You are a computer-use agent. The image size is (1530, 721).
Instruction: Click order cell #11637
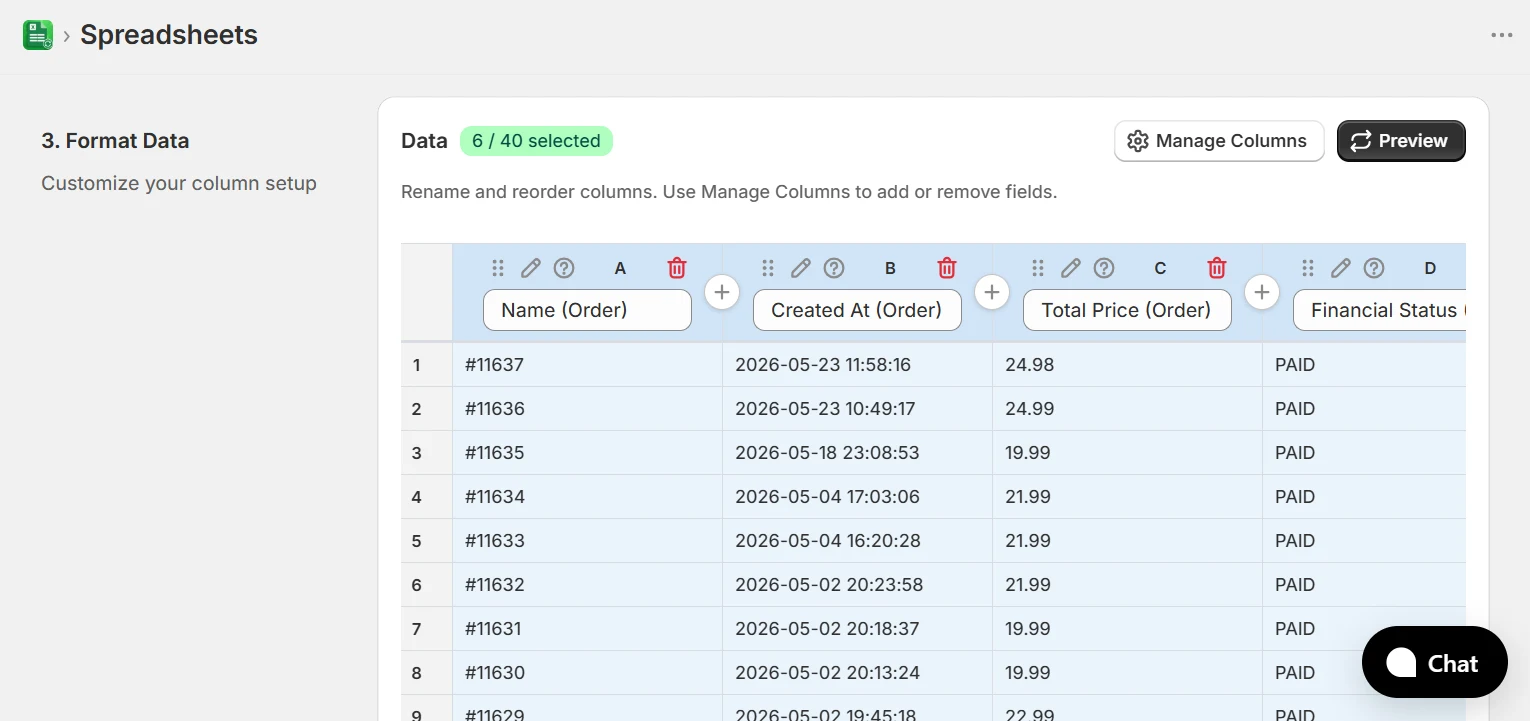click(587, 365)
